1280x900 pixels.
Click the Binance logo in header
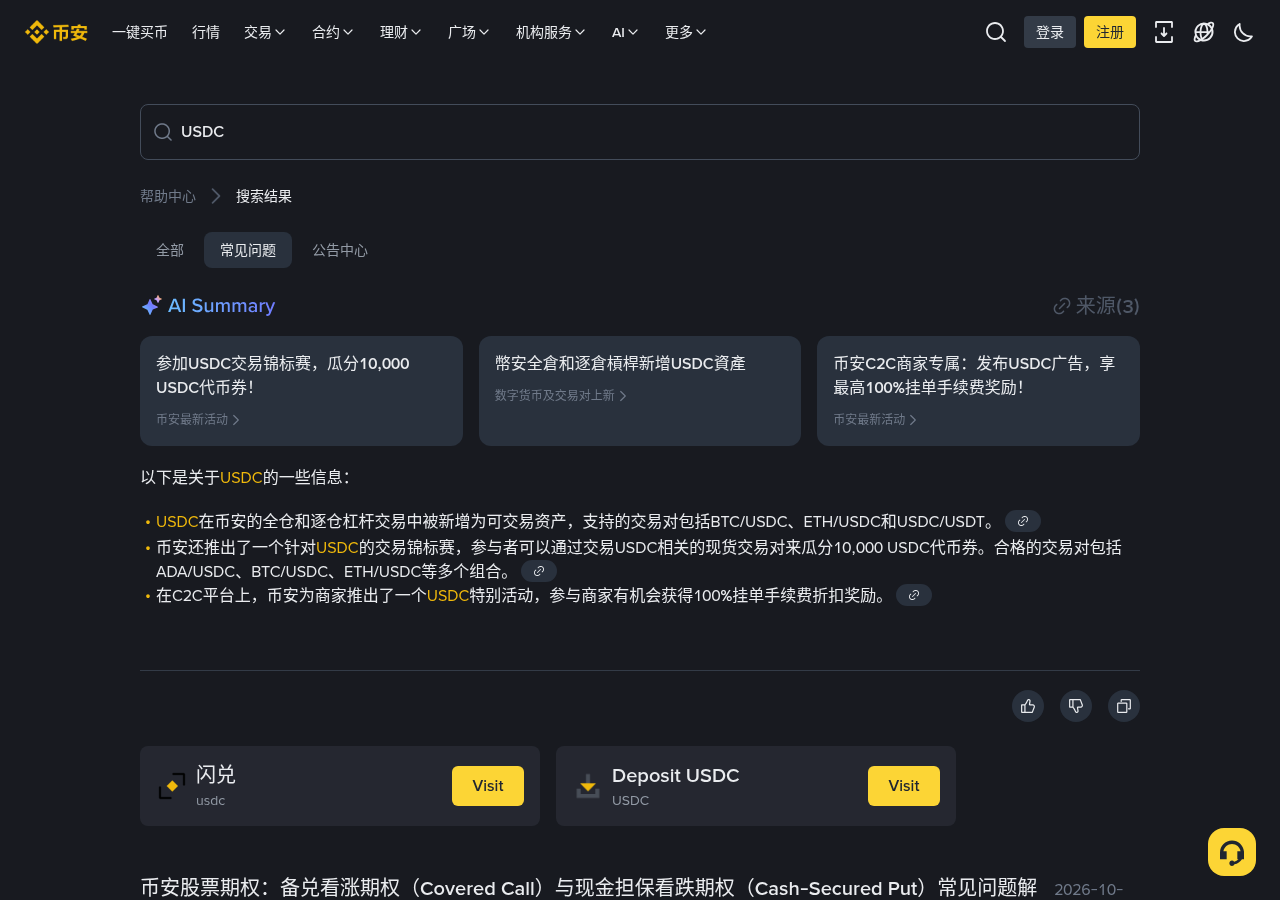click(x=56, y=32)
